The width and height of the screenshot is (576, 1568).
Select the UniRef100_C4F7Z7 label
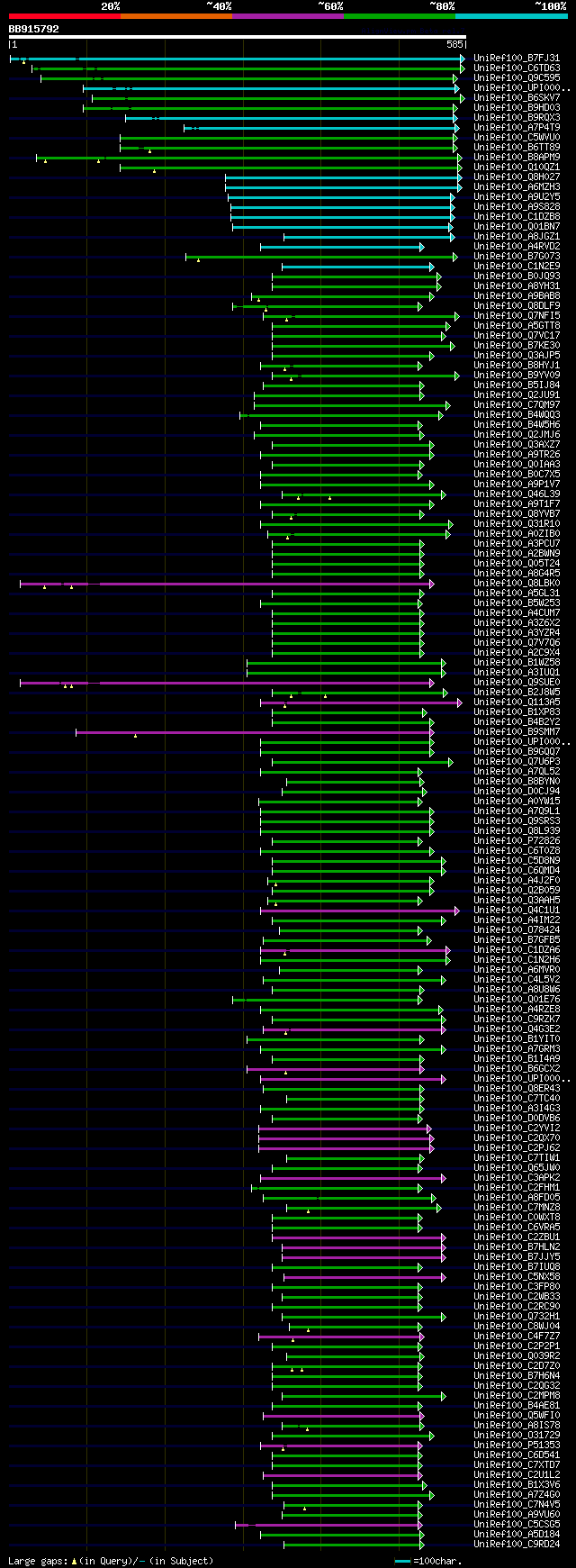pos(517,1337)
